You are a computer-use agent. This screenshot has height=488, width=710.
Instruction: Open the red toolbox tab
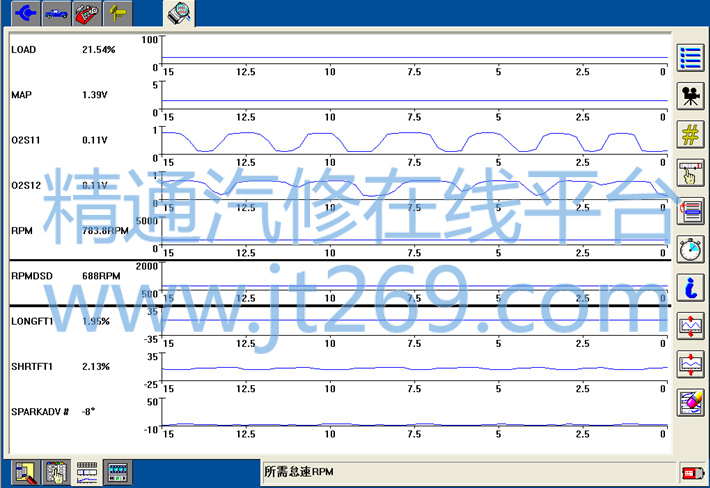pos(87,13)
